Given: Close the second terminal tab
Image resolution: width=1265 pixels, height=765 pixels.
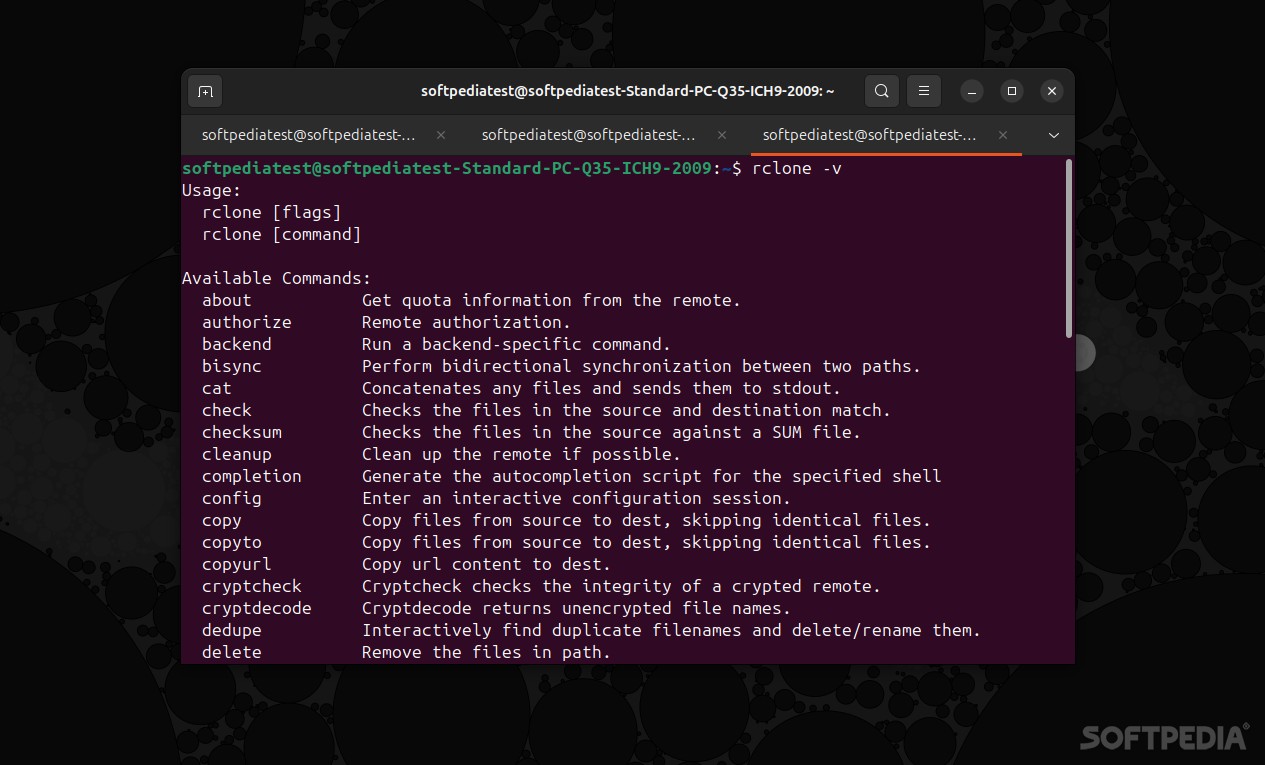Looking at the screenshot, I should pos(721,135).
